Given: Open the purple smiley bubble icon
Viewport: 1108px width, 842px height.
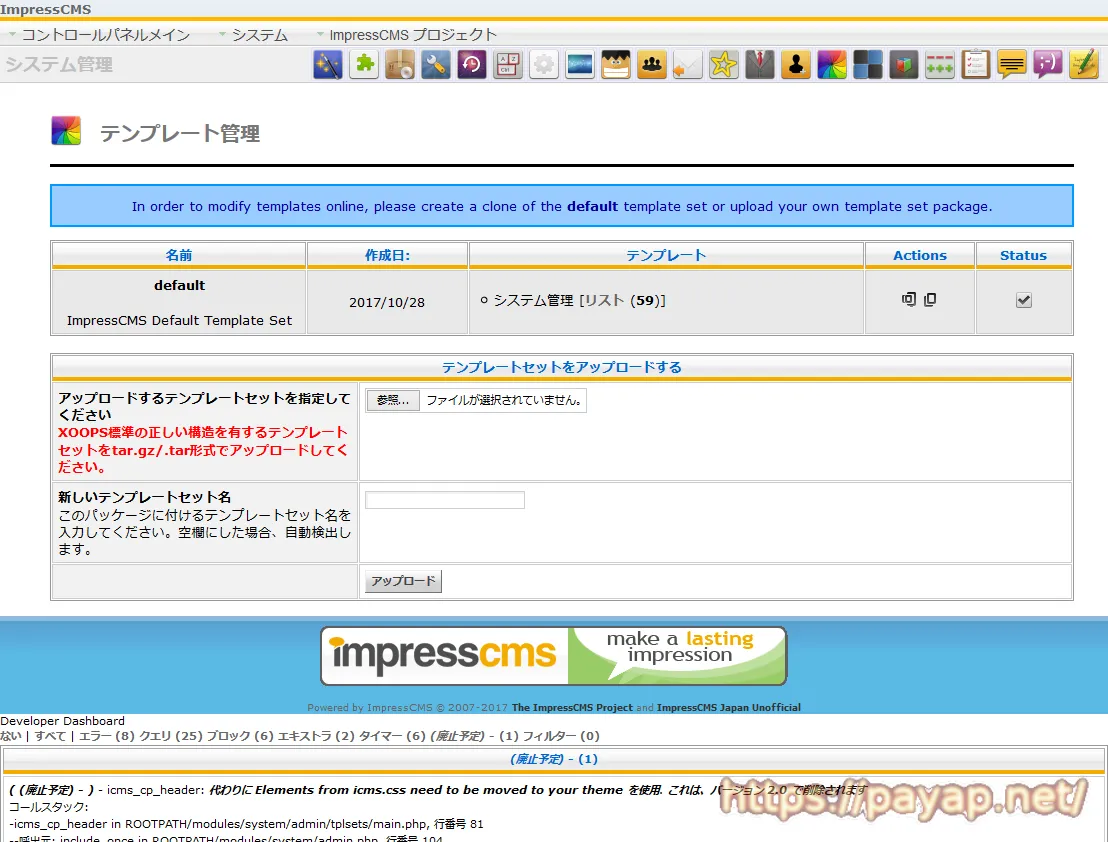Looking at the screenshot, I should click(1049, 65).
